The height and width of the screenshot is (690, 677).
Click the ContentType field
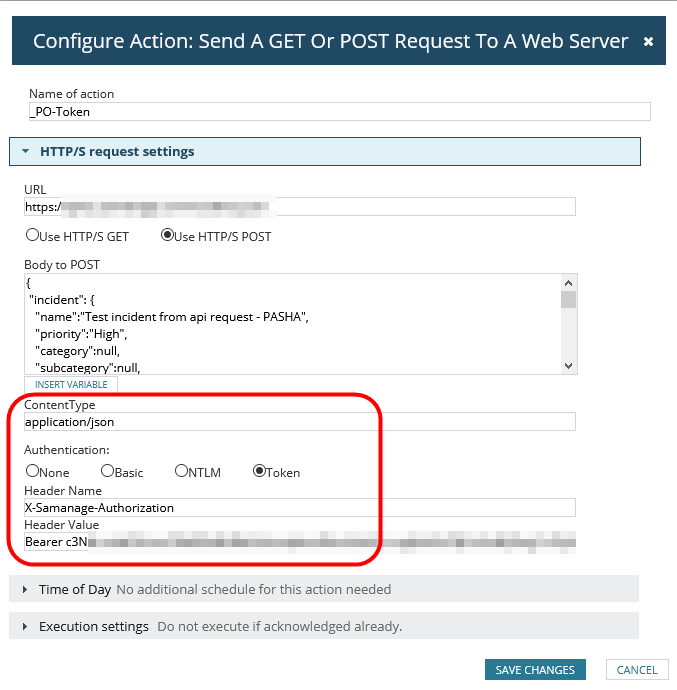300,422
